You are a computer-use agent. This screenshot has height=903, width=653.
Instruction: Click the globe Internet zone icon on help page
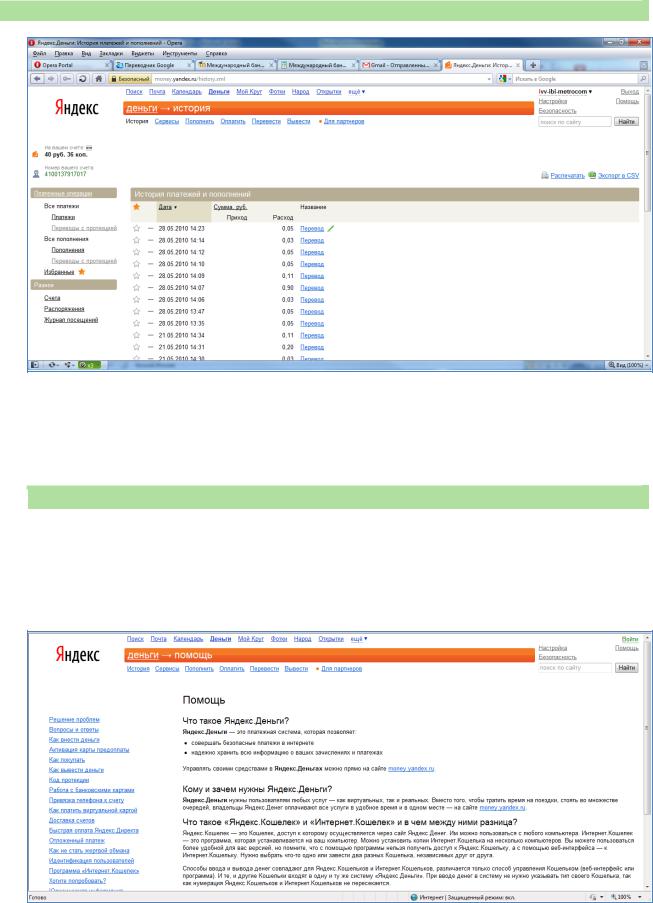[413, 897]
